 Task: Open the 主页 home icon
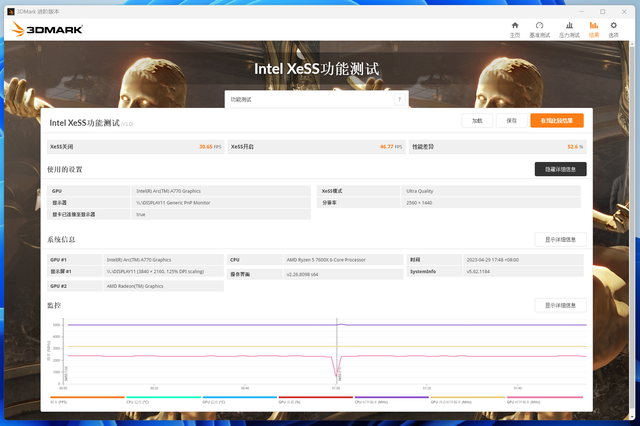(x=515, y=27)
